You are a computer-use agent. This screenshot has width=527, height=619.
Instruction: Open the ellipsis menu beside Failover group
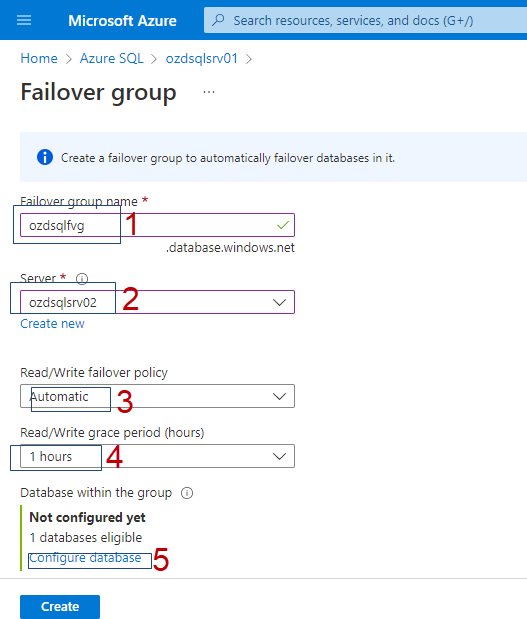209,92
